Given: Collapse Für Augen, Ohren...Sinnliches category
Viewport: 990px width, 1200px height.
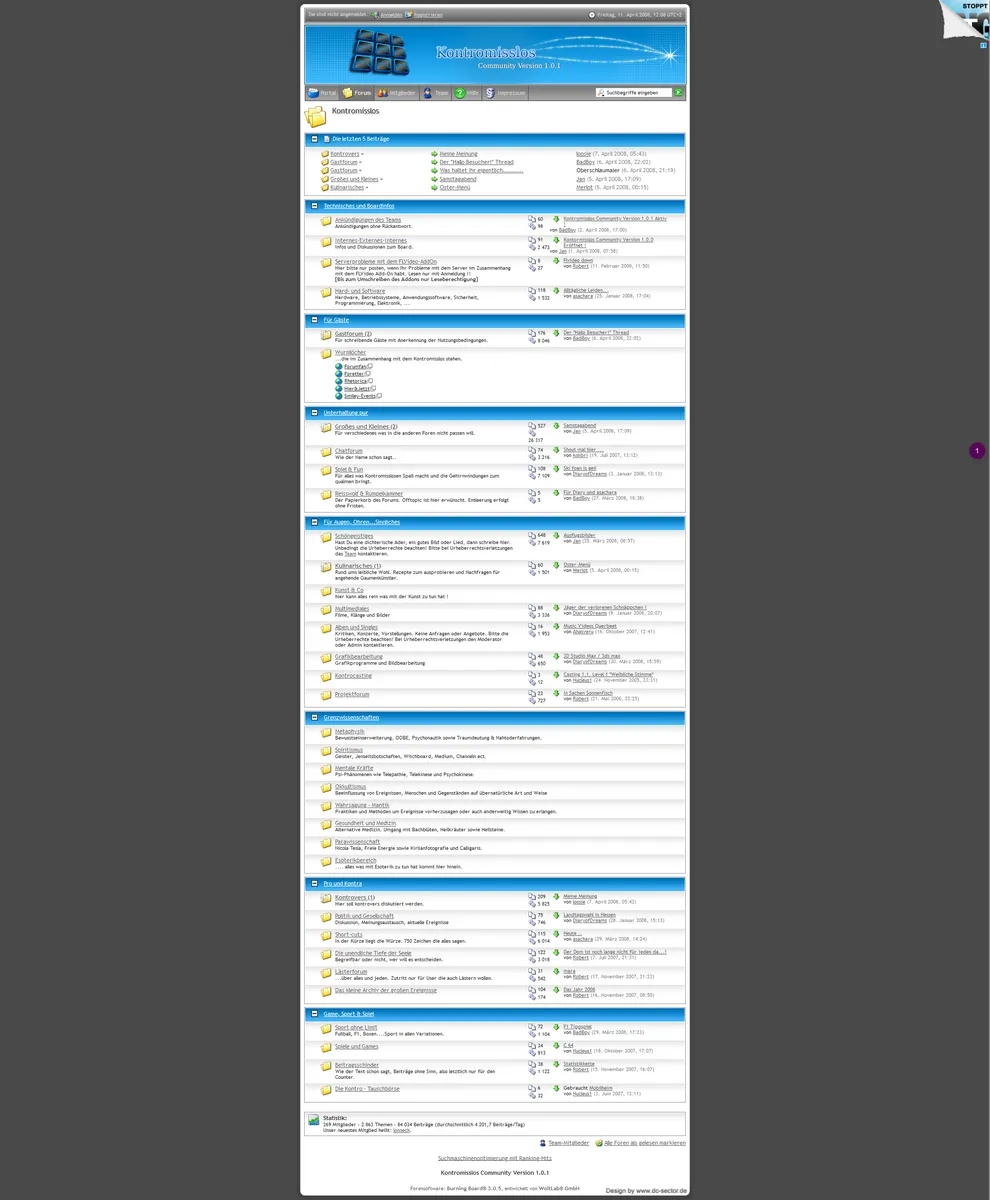Looking at the screenshot, I should [314, 522].
